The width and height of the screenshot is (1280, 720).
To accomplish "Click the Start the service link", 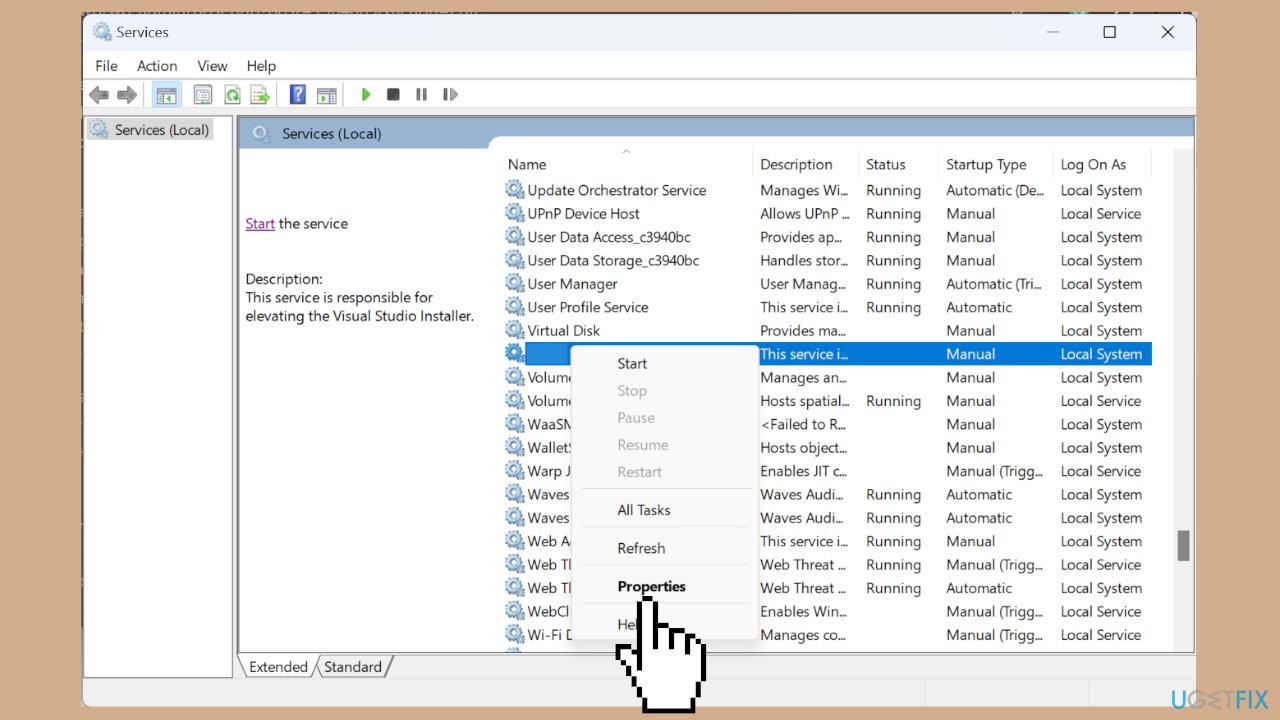I will click(260, 224).
